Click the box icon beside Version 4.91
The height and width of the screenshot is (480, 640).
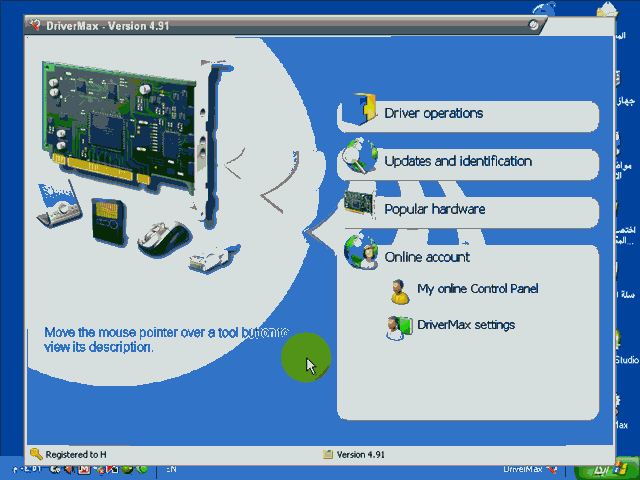click(x=327, y=454)
